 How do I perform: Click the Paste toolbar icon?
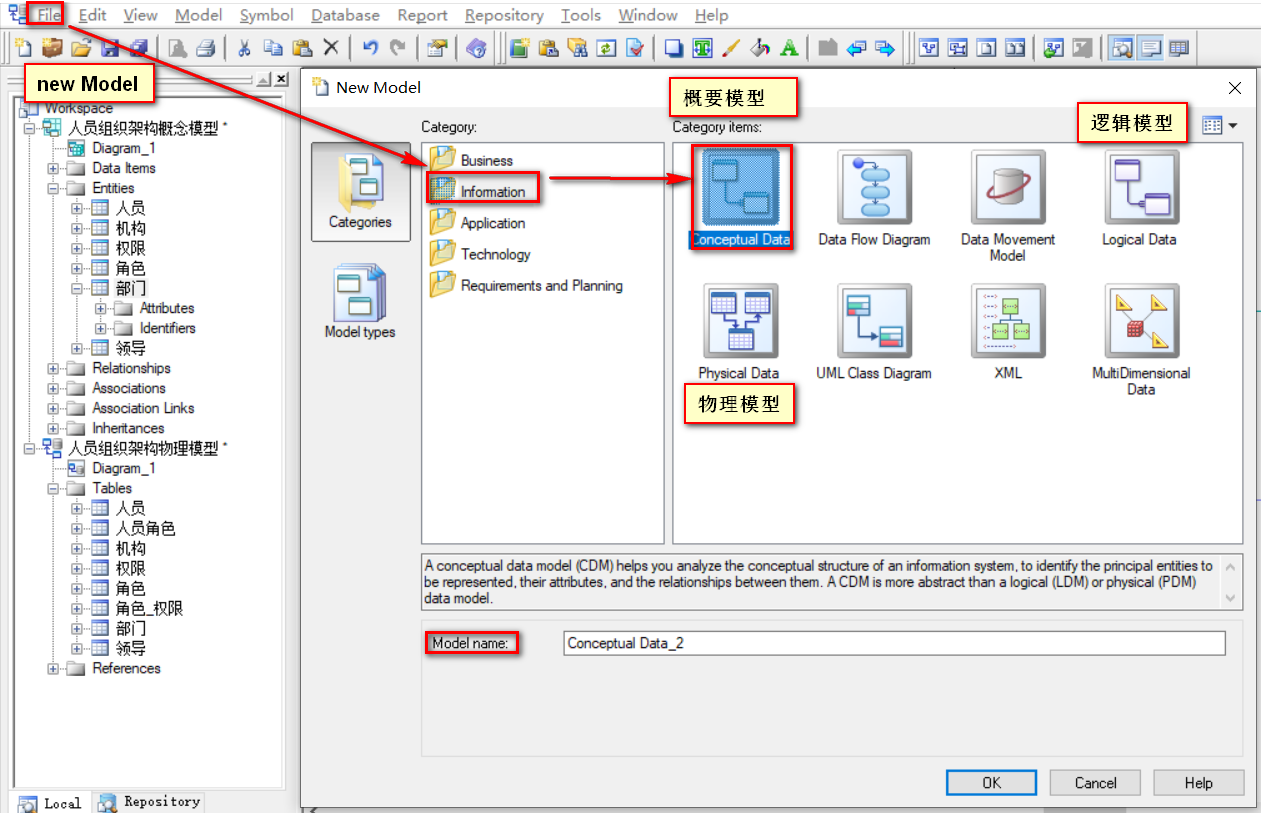[301, 47]
